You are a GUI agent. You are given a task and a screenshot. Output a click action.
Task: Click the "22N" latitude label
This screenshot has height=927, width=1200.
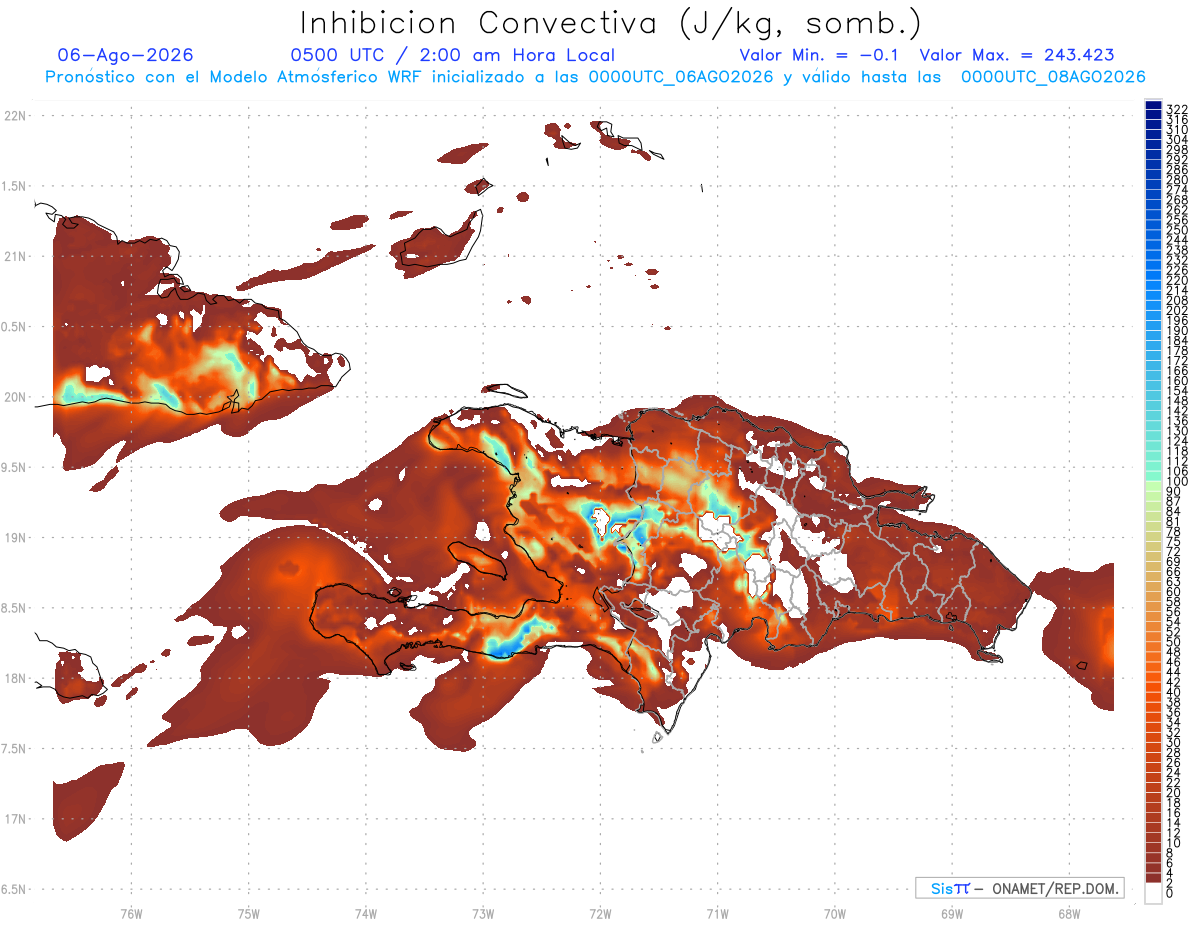[15, 115]
